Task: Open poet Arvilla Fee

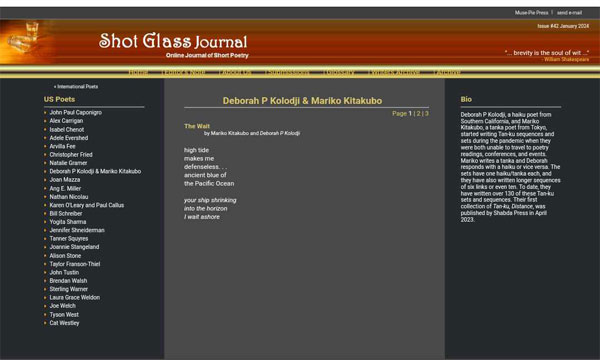Action: (62, 146)
